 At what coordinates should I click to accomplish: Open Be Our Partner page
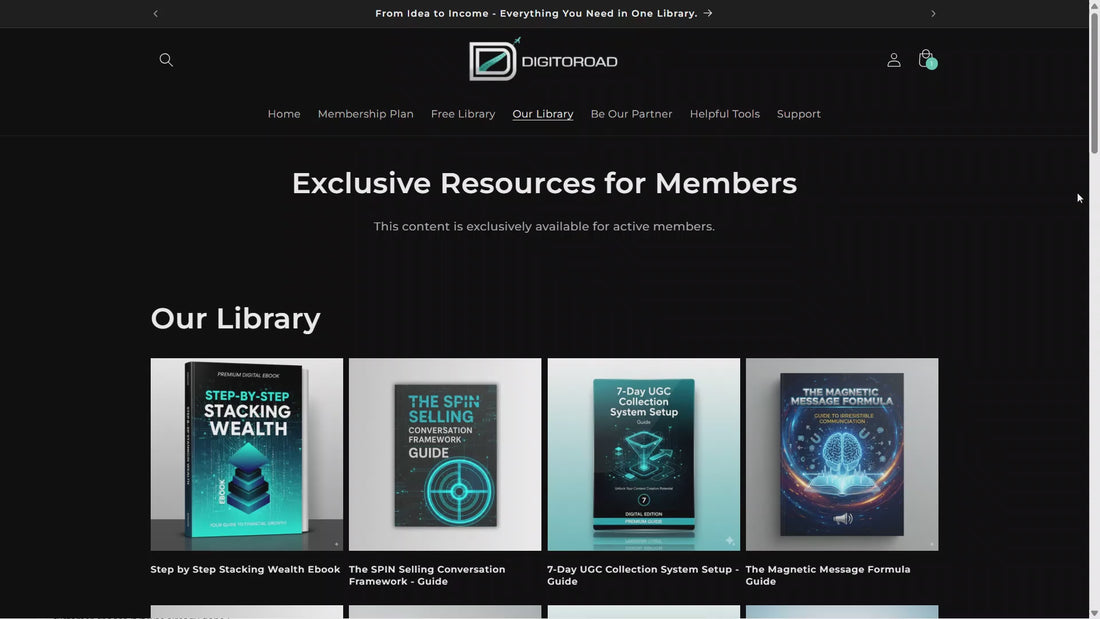pos(631,114)
